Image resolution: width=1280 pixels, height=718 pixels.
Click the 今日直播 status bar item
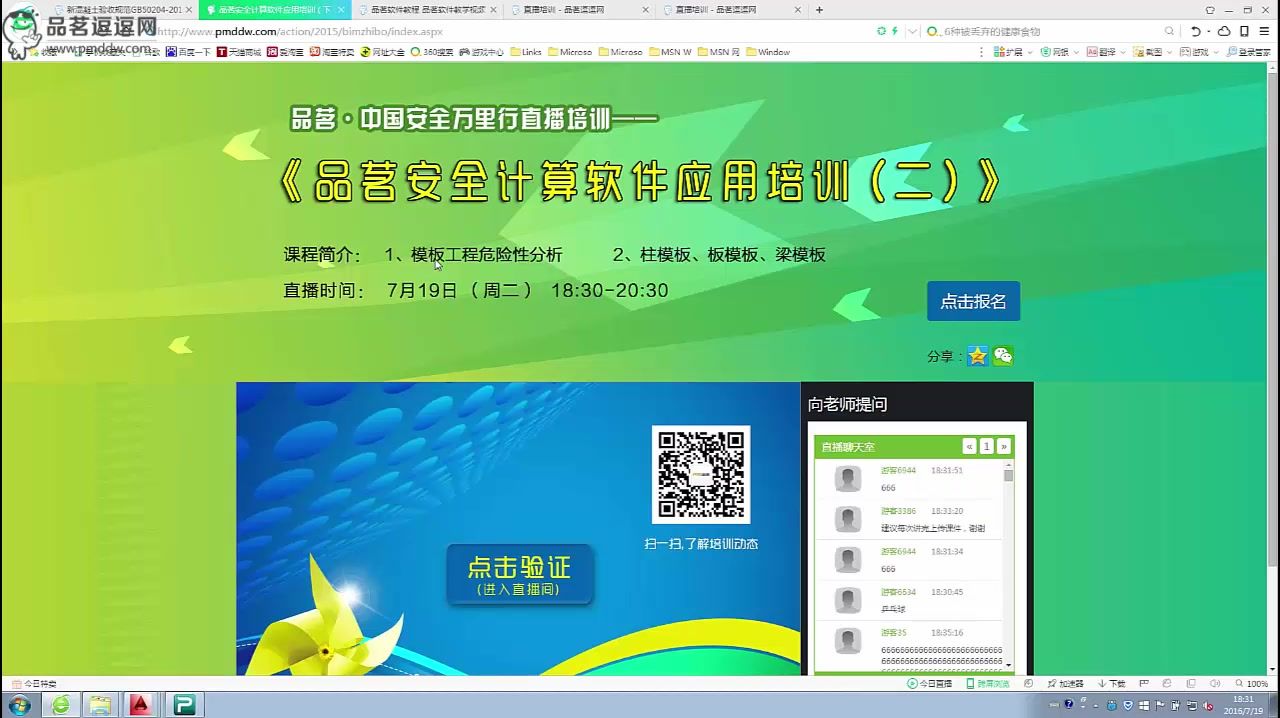[929, 684]
